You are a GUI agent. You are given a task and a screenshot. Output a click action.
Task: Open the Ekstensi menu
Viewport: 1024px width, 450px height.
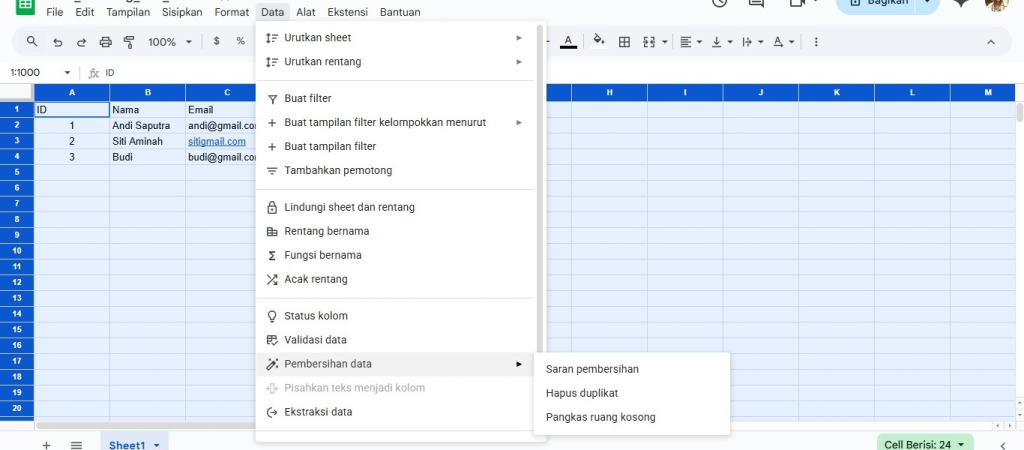pyautogui.click(x=349, y=12)
